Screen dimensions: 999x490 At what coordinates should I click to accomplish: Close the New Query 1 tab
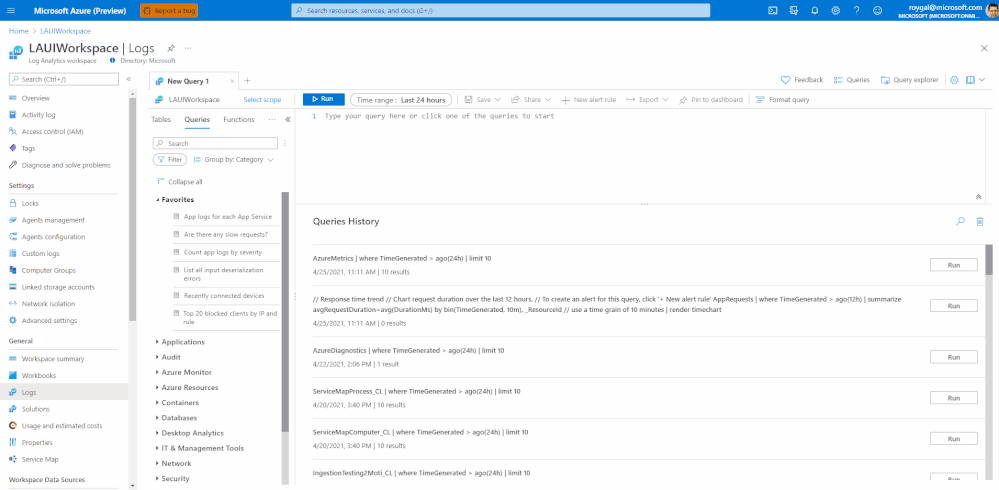pyautogui.click(x=231, y=81)
